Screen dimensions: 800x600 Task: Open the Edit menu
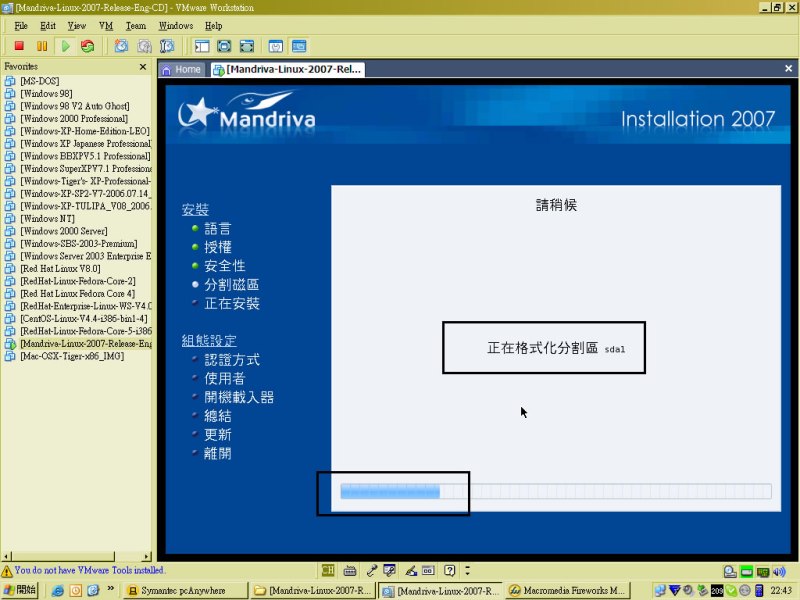tap(48, 26)
